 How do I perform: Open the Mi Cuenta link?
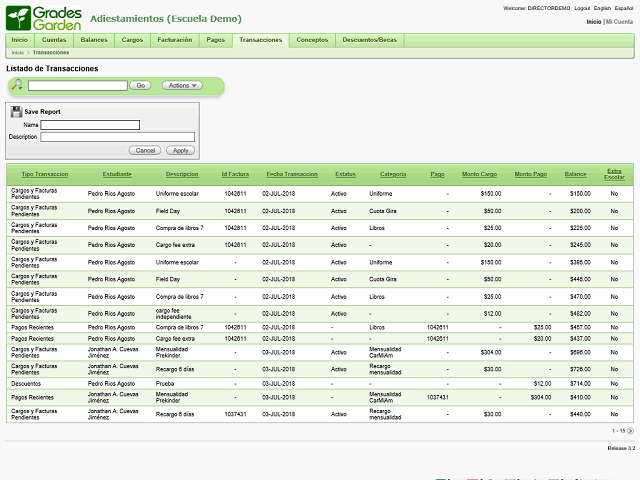pos(620,21)
